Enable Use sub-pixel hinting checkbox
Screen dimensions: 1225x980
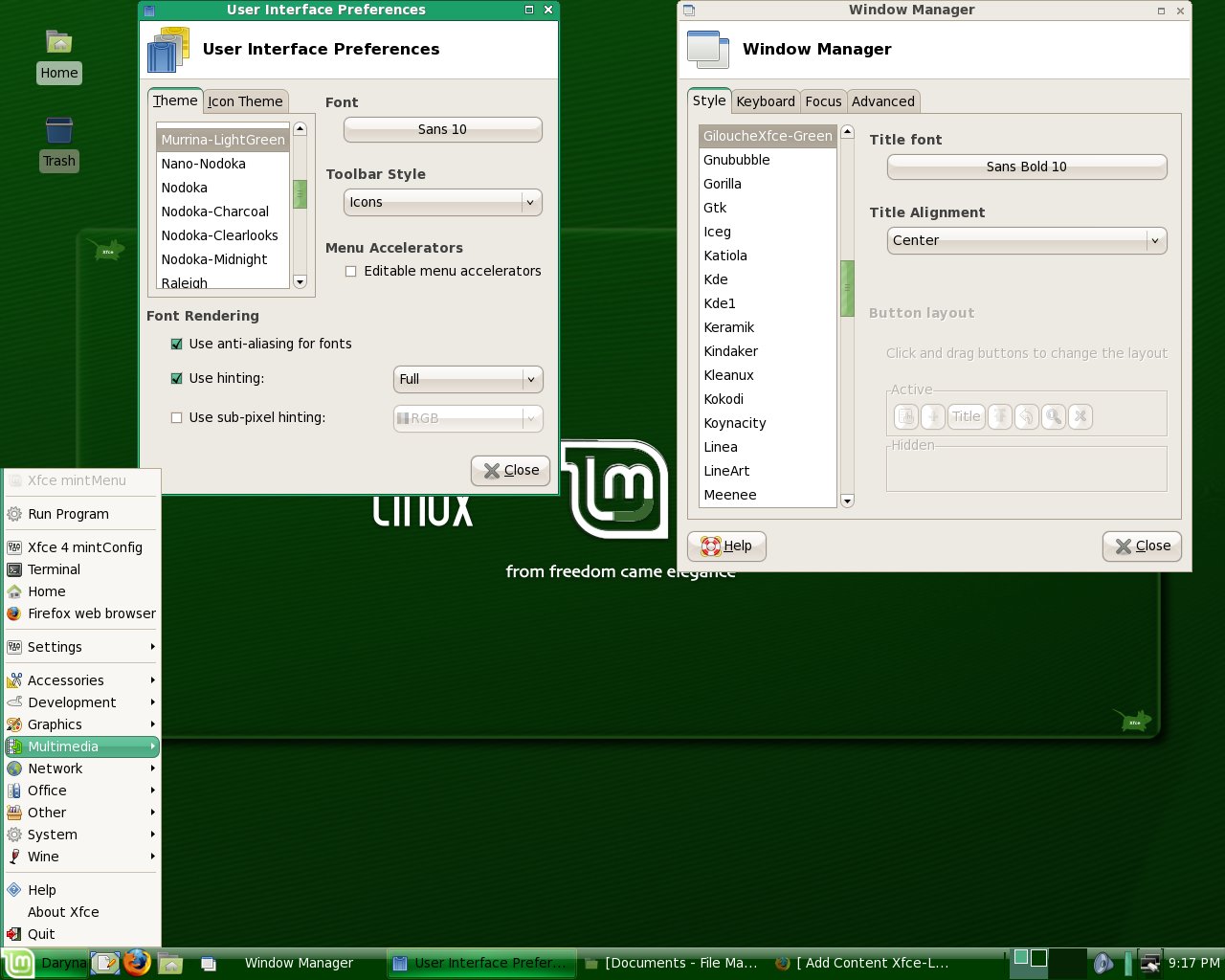pyautogui.click(x=176, y=418)
